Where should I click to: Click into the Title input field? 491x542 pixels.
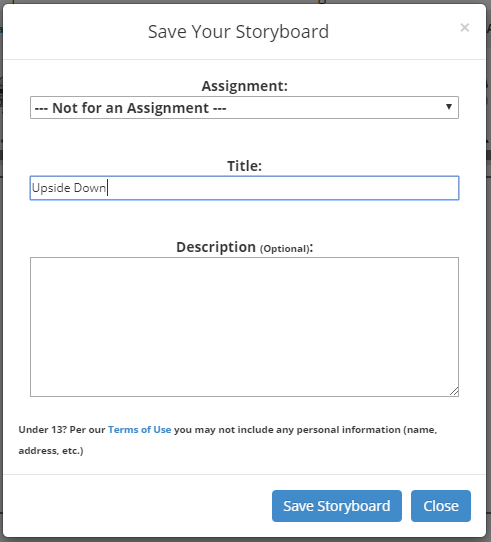(244, 188)
